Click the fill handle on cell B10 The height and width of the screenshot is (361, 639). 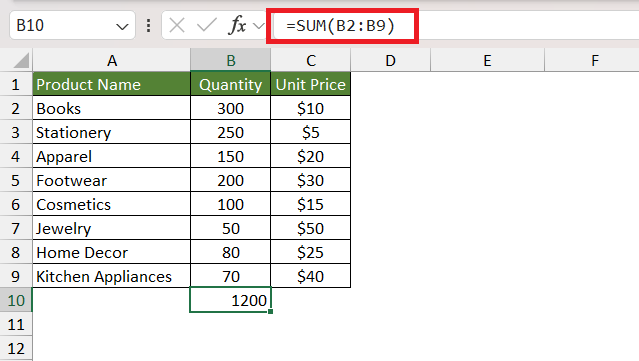[x=271, y=312]
